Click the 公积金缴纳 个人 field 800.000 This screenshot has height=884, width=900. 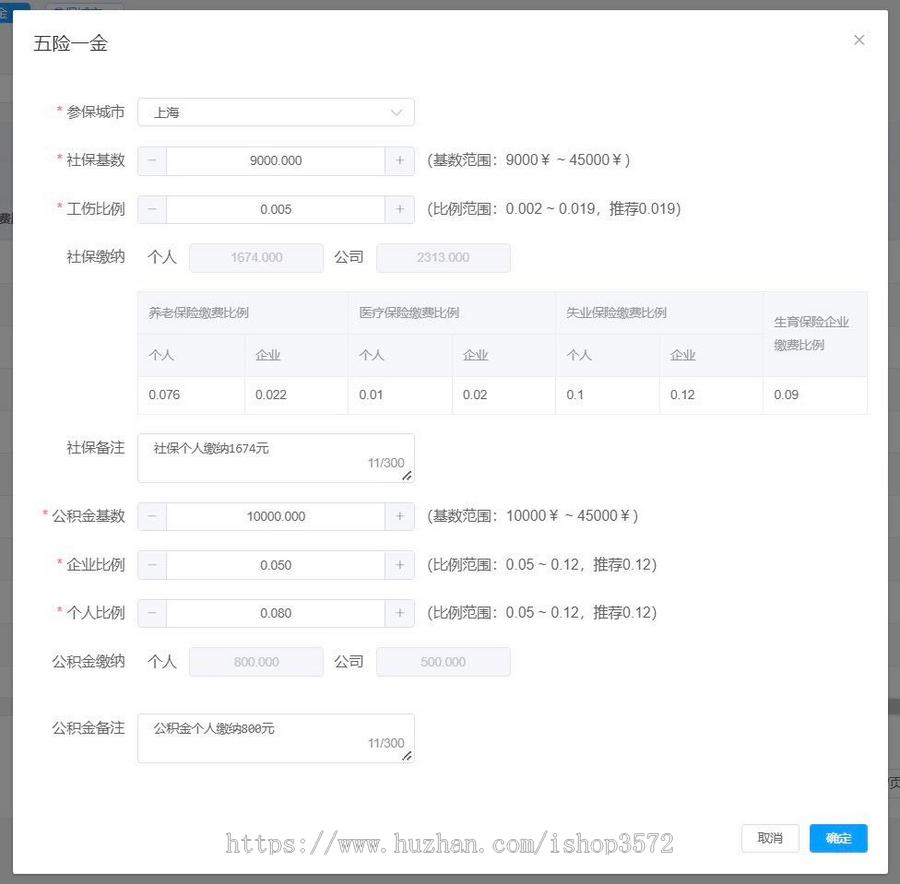(x=256, y=662)
